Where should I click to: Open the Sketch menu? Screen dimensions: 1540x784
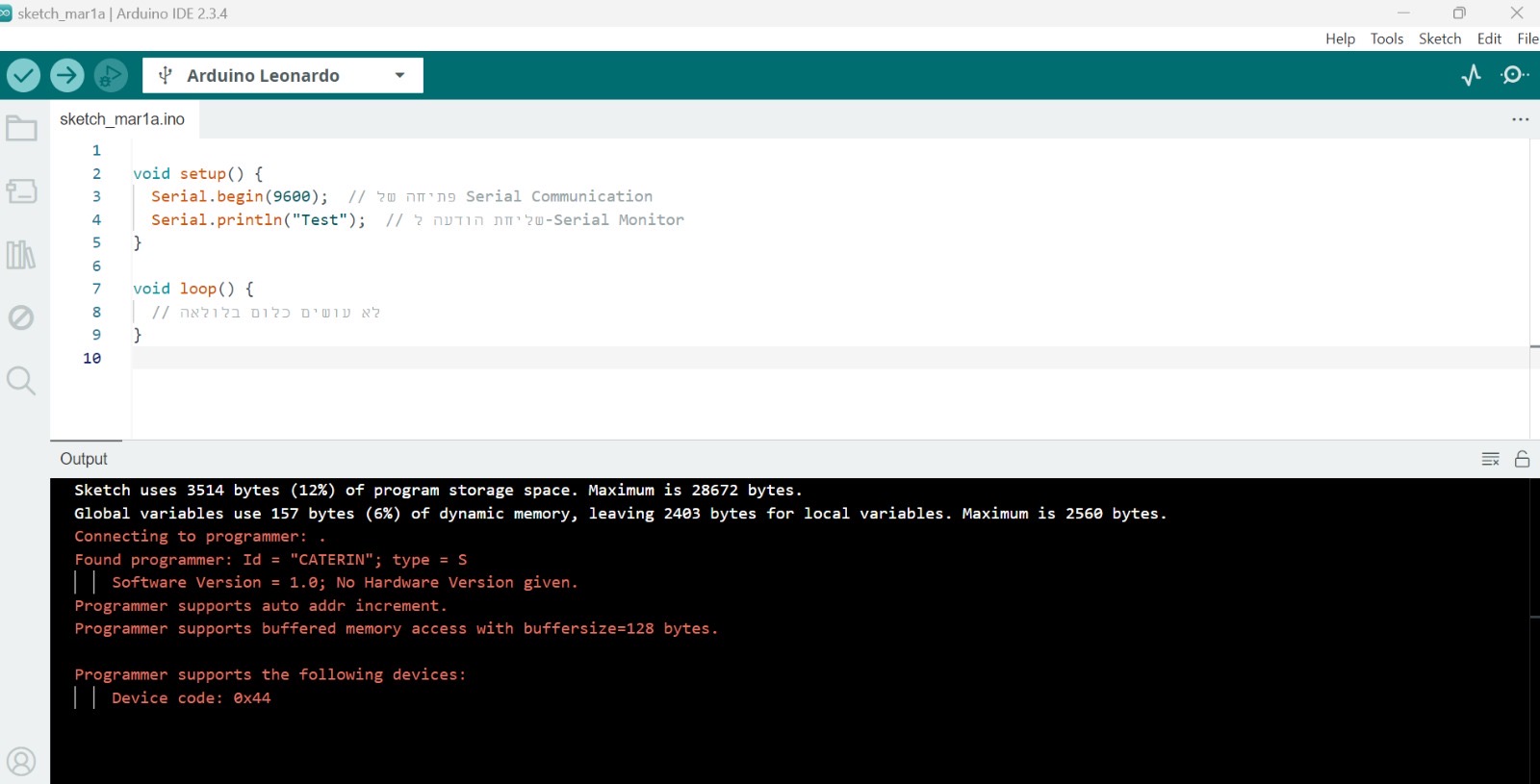click(1440, 38)
